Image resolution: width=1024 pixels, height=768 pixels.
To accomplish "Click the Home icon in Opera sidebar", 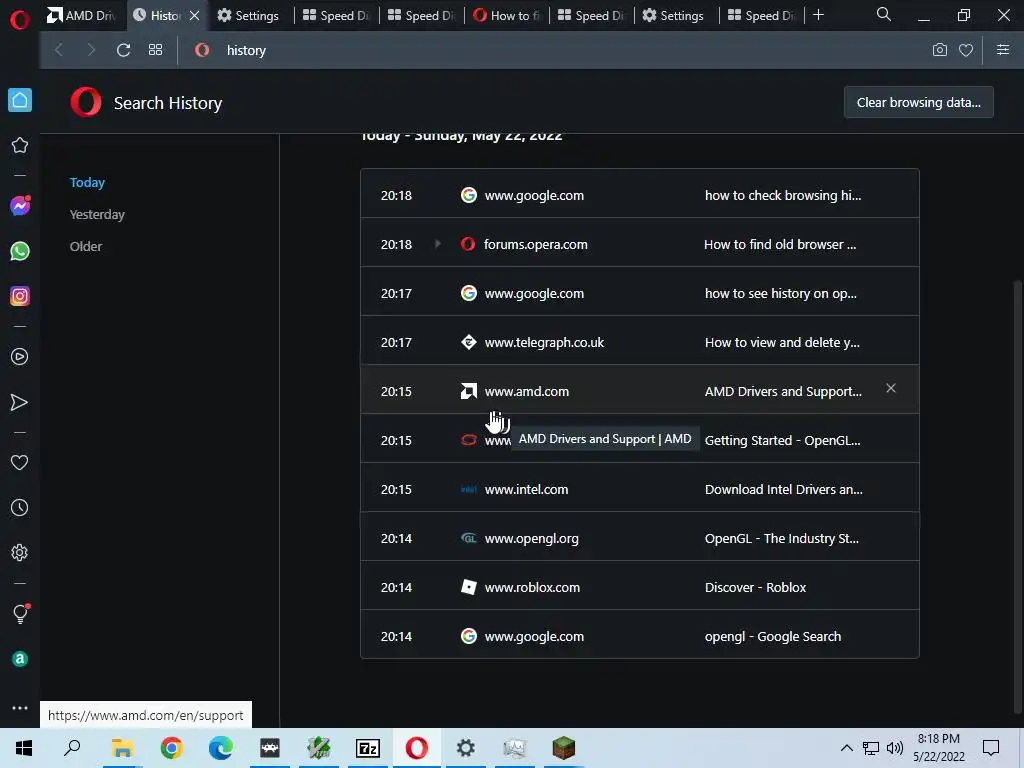I will (20, 100).
